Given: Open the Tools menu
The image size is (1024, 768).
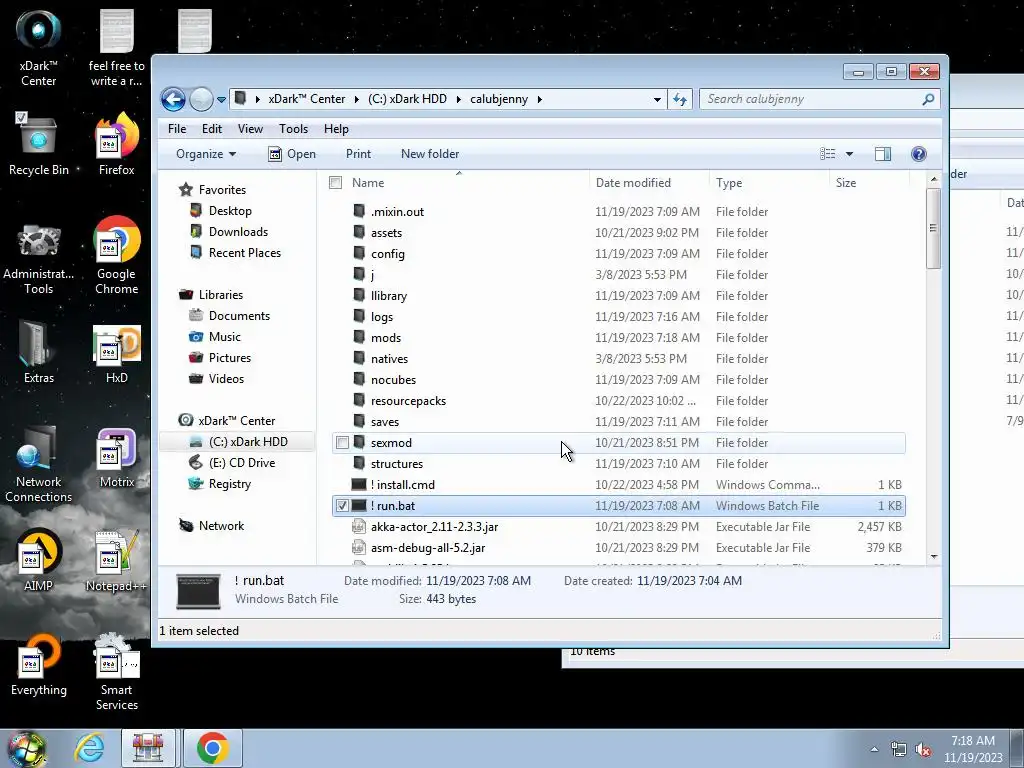Looking at the screenshot, I should (293, 129).
